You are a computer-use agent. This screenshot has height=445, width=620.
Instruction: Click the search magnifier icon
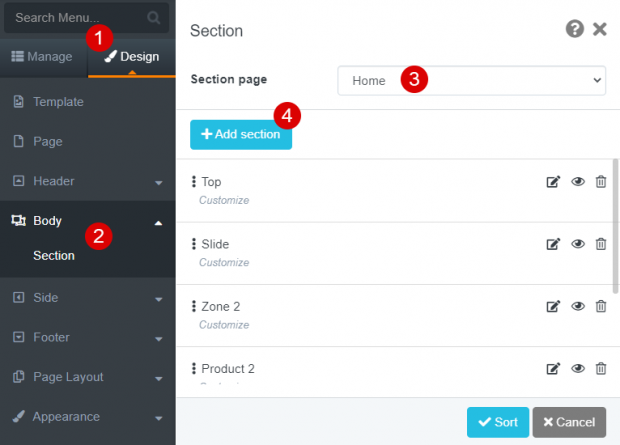(x=153, y=18)
